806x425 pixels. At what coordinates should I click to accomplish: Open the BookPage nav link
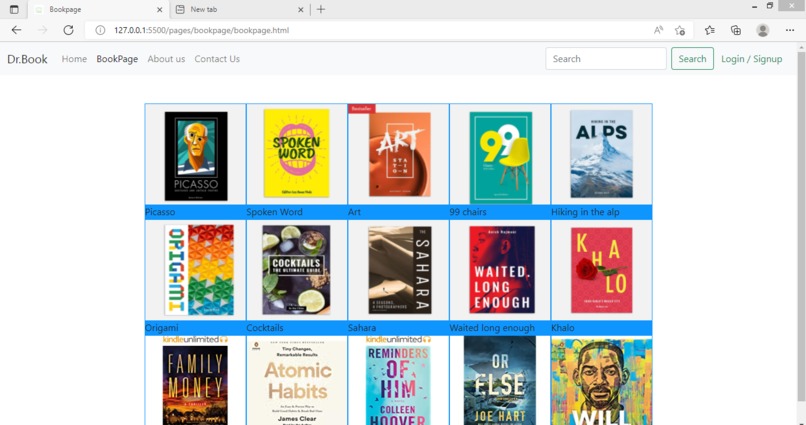pyautogui.click(x=117, y=59)
